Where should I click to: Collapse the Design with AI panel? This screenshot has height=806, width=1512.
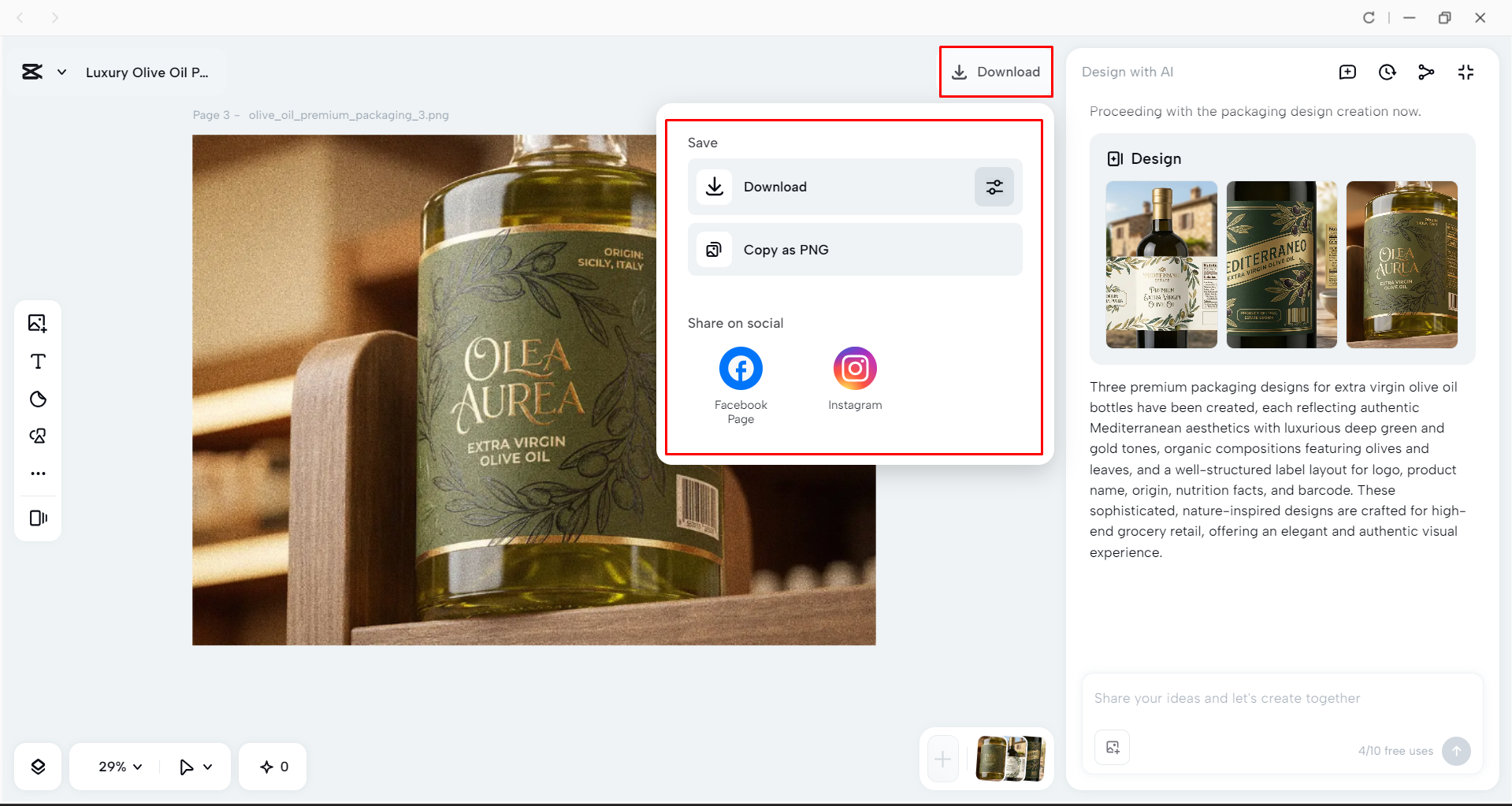click(x=1466, y=72)
